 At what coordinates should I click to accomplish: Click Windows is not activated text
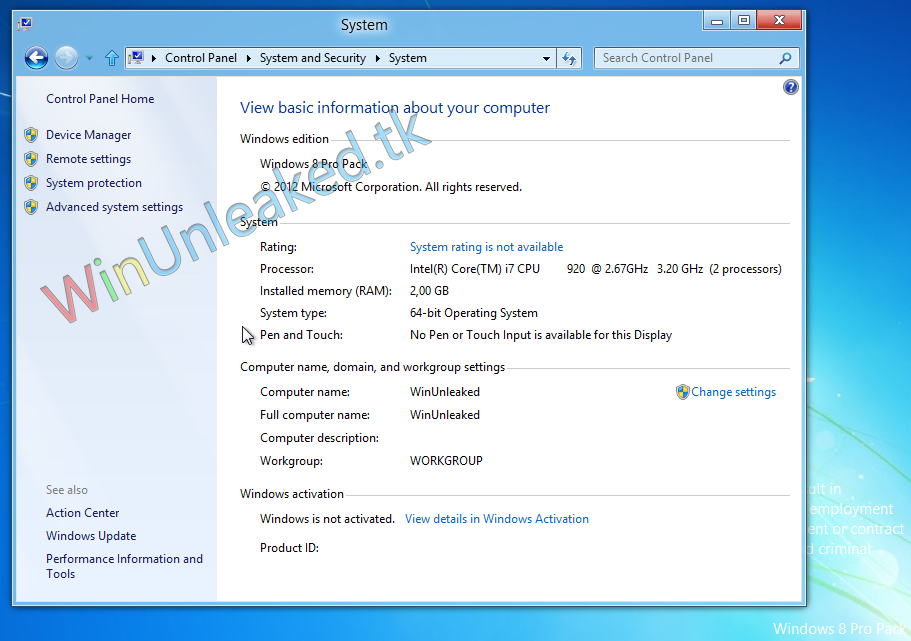pyautogui.click(x=327, y=519)
